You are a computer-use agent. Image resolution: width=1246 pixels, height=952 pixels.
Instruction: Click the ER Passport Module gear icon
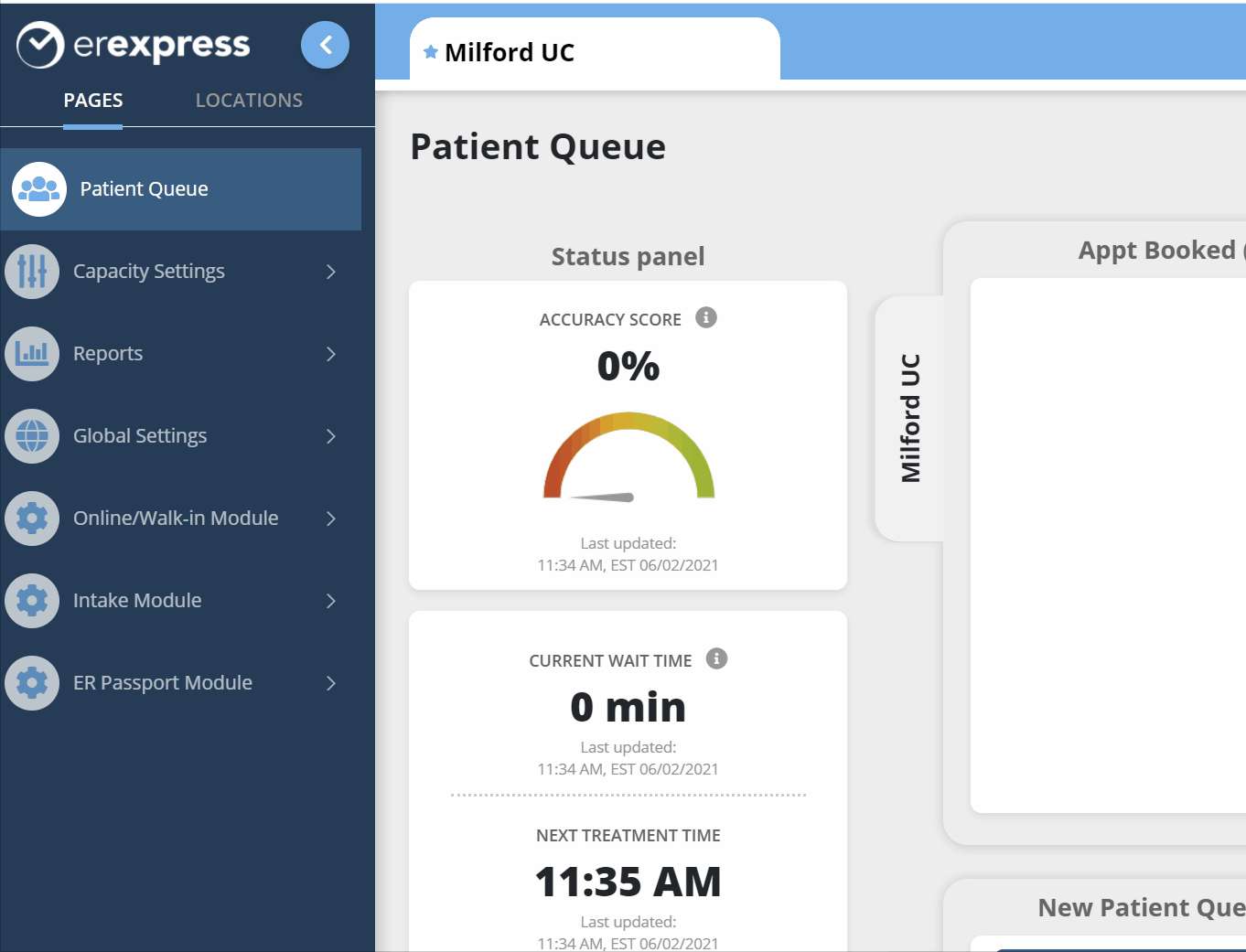(32, 683)
